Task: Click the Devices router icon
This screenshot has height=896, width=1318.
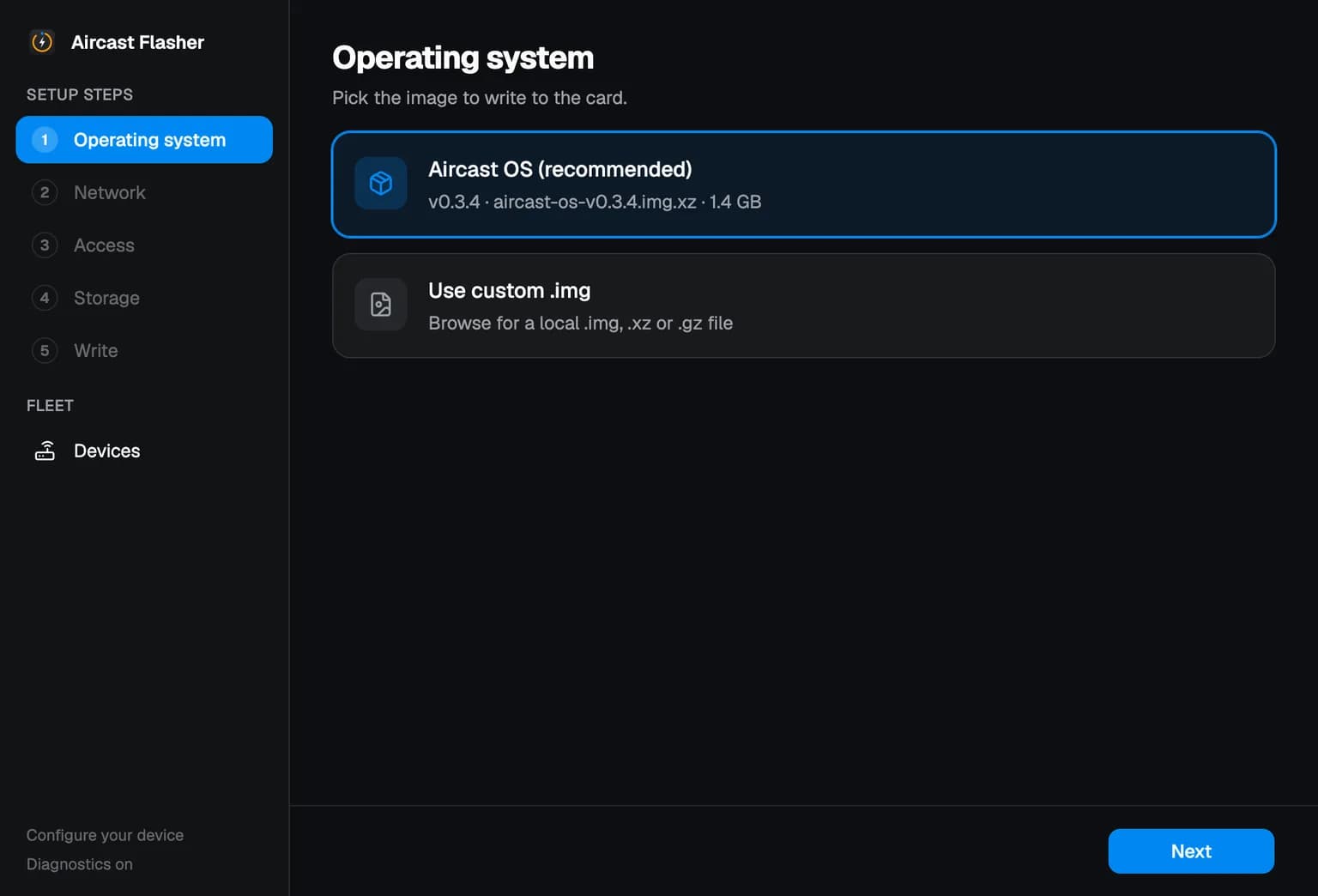Action: 45,451
